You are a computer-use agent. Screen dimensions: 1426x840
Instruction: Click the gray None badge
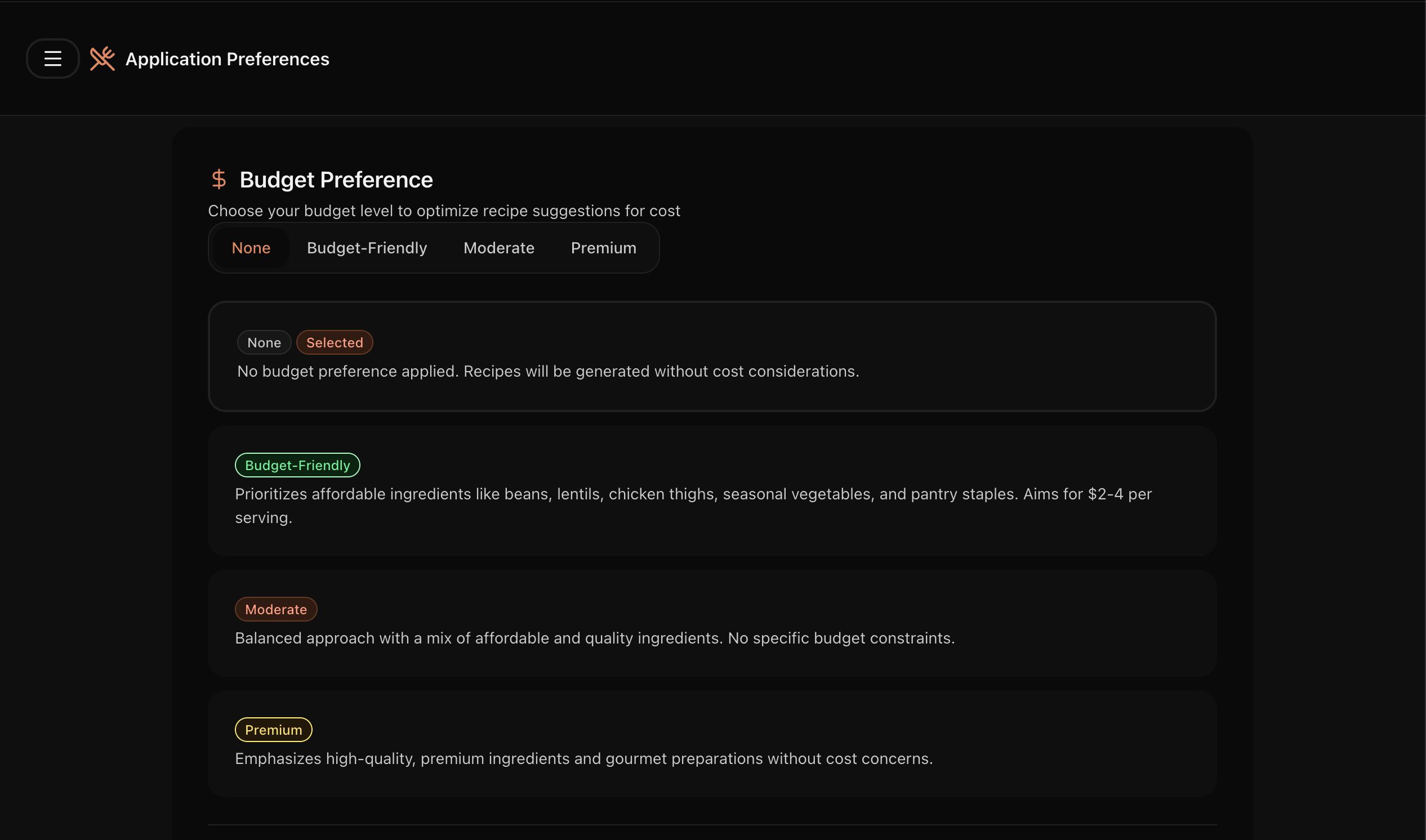[x=264, y=342]
